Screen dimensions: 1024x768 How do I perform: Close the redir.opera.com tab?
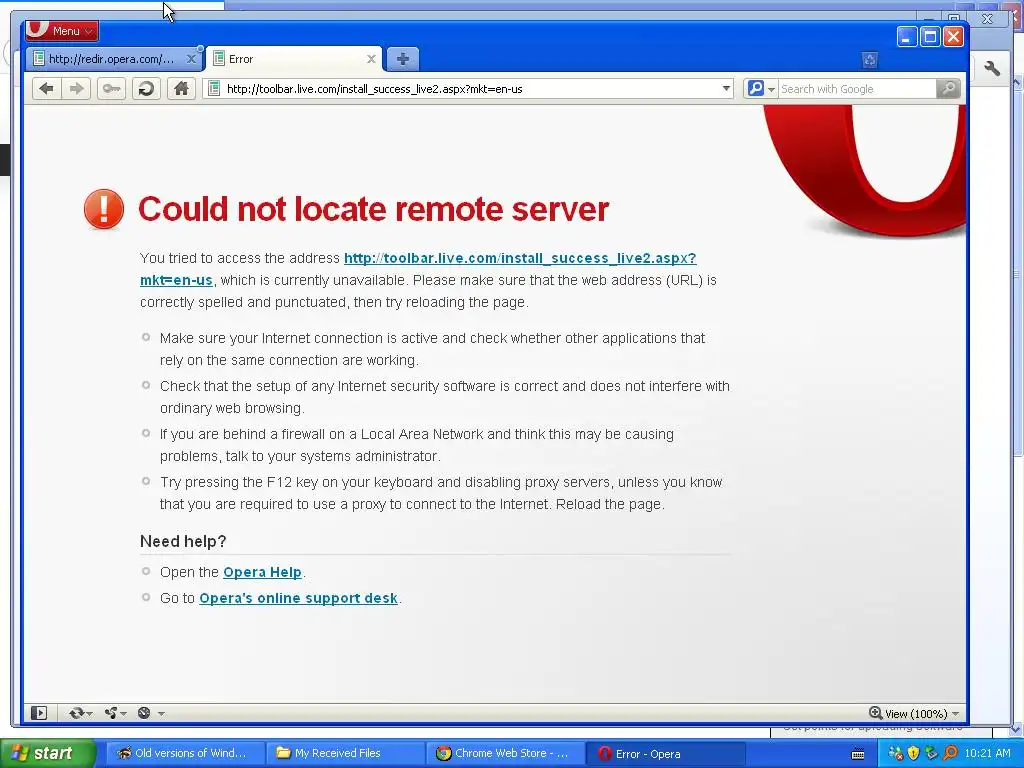click(x=191, y=59)
